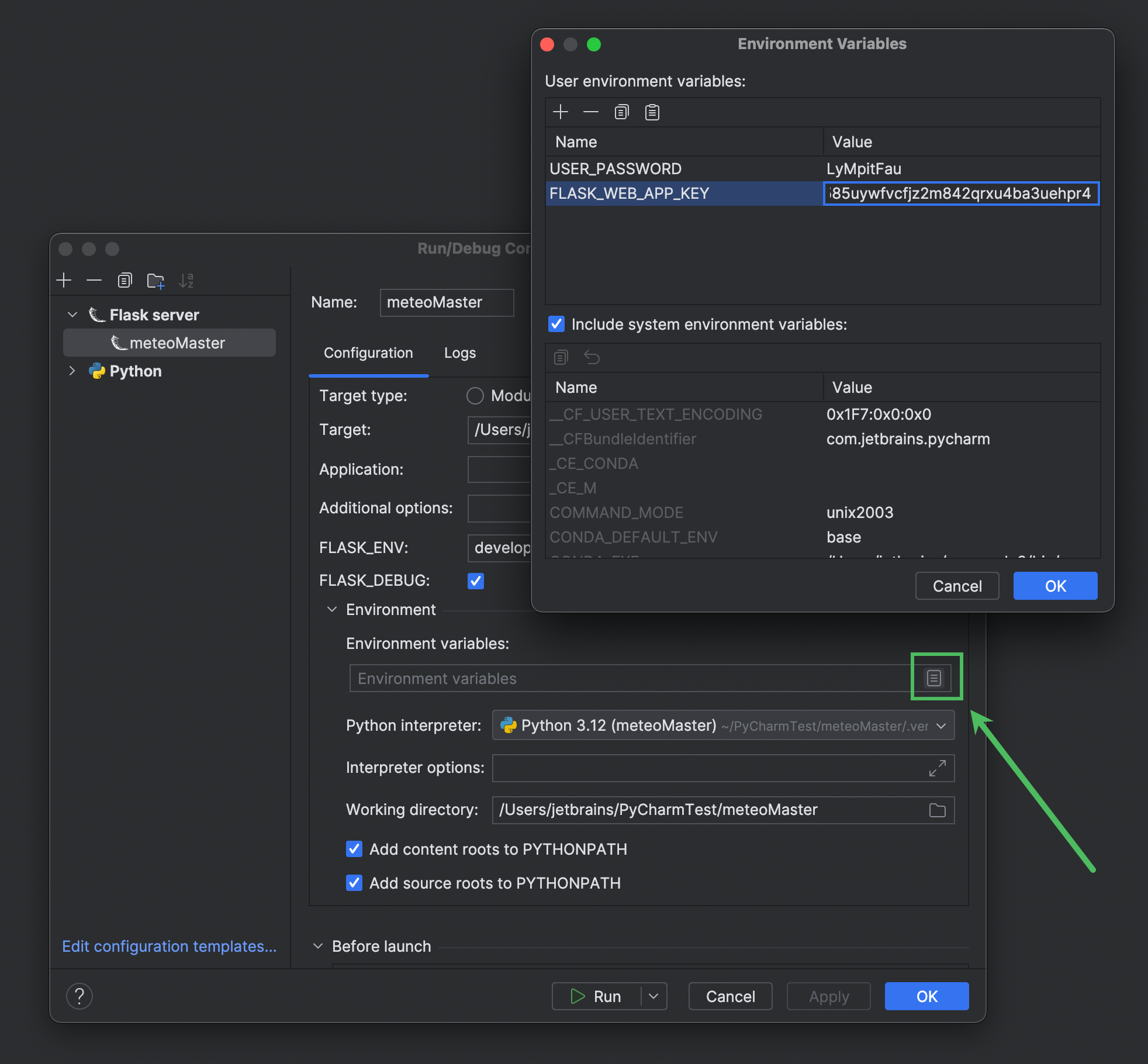Create a new configuration folder
The height and width of the screenshot is (1064, 1148).
tap(155, 280)
